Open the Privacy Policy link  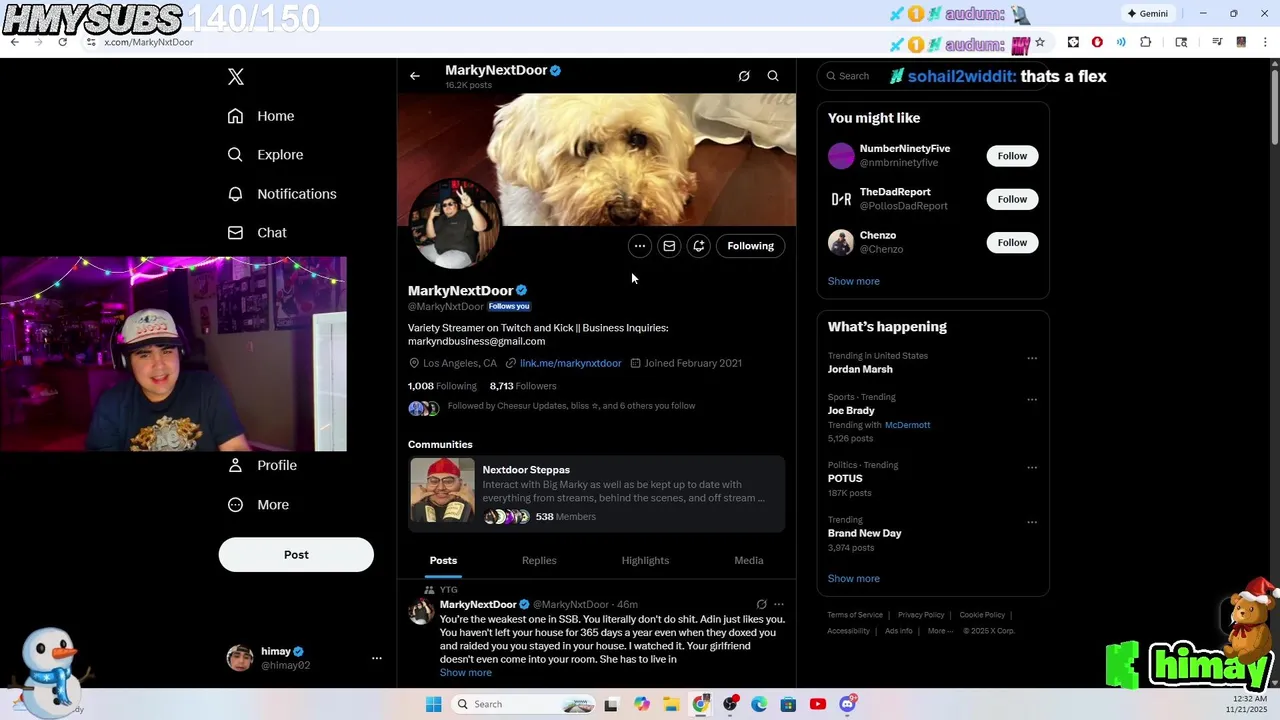(x=921, y=615)
